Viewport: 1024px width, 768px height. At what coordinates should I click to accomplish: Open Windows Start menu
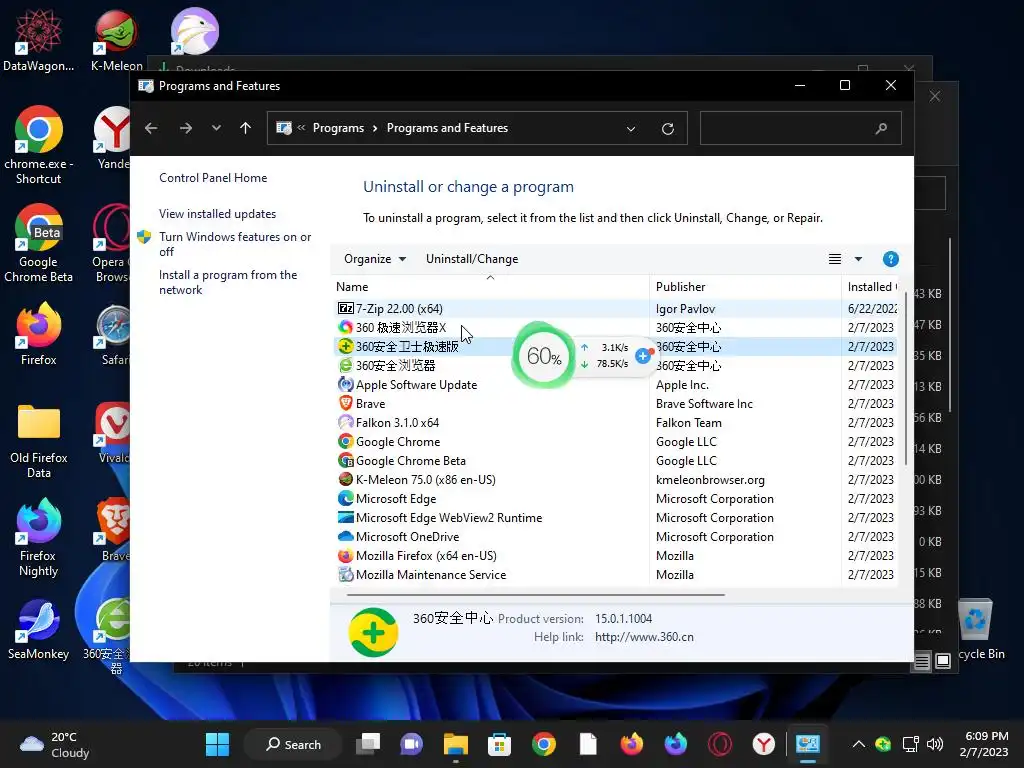pos(217,744)
